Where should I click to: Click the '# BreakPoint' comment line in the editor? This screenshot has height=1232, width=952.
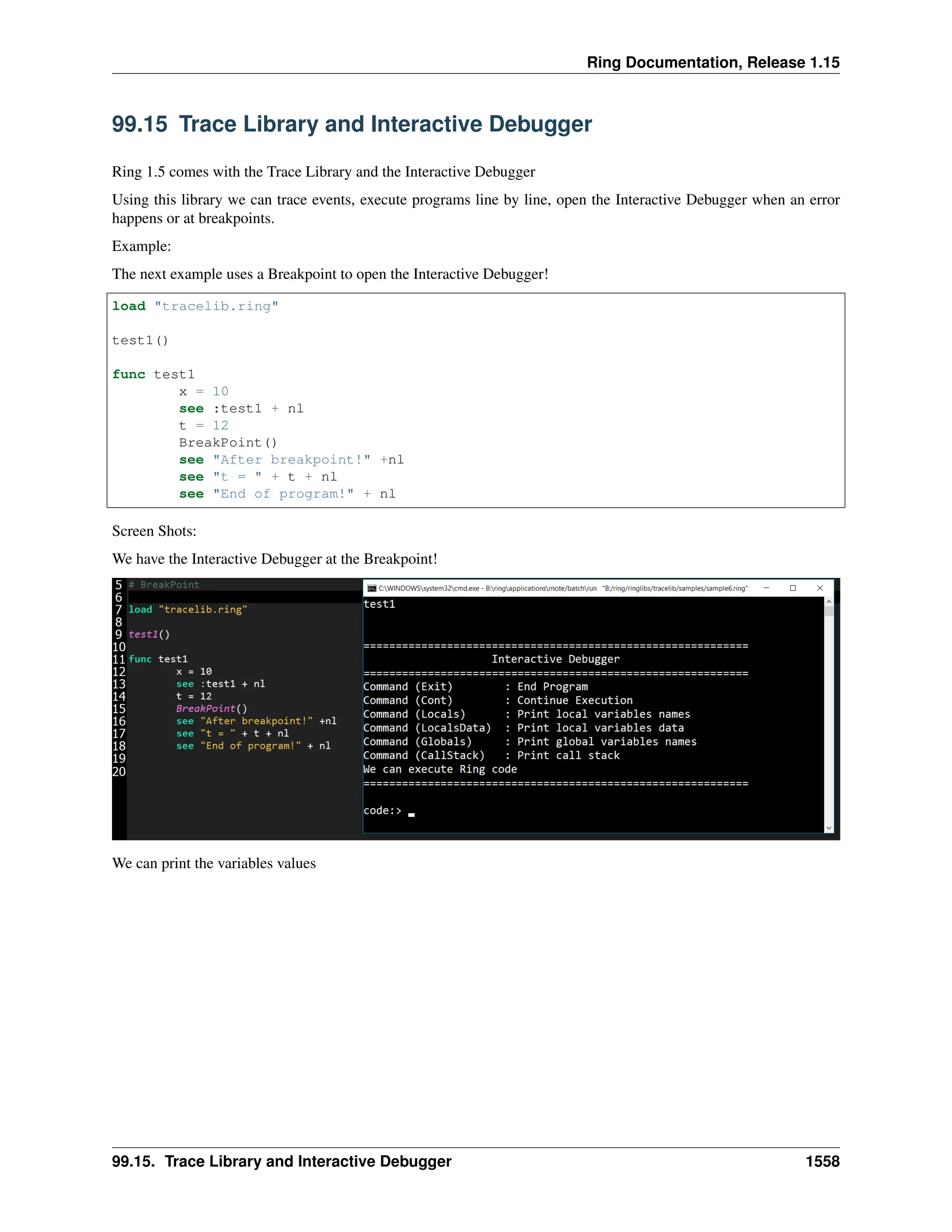click(x=164, y=585)
